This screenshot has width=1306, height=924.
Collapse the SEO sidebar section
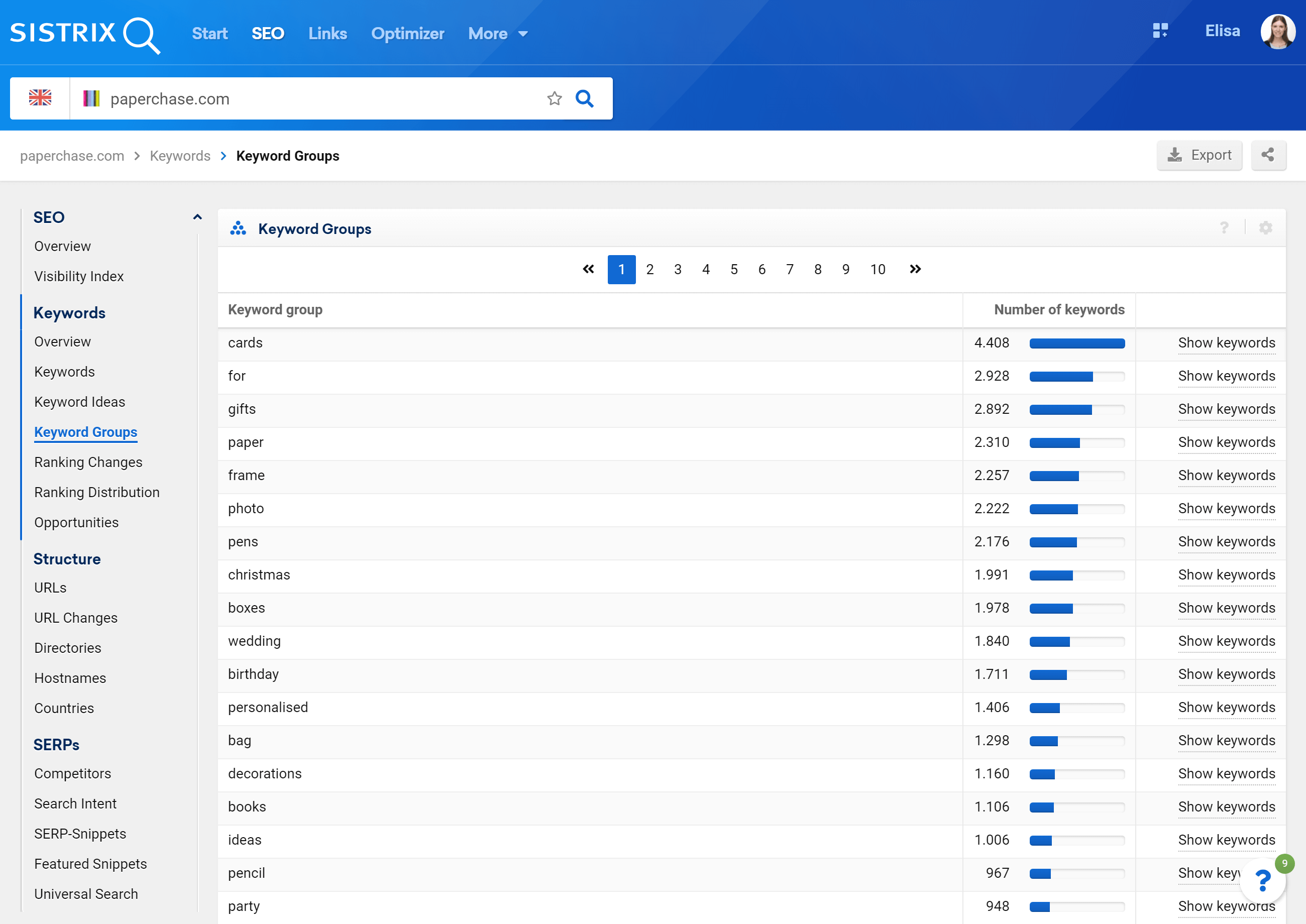197,217
